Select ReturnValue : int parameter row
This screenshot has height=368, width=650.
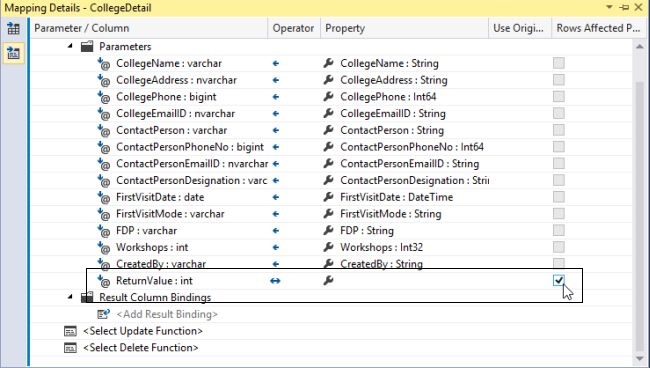pos(155,281)
